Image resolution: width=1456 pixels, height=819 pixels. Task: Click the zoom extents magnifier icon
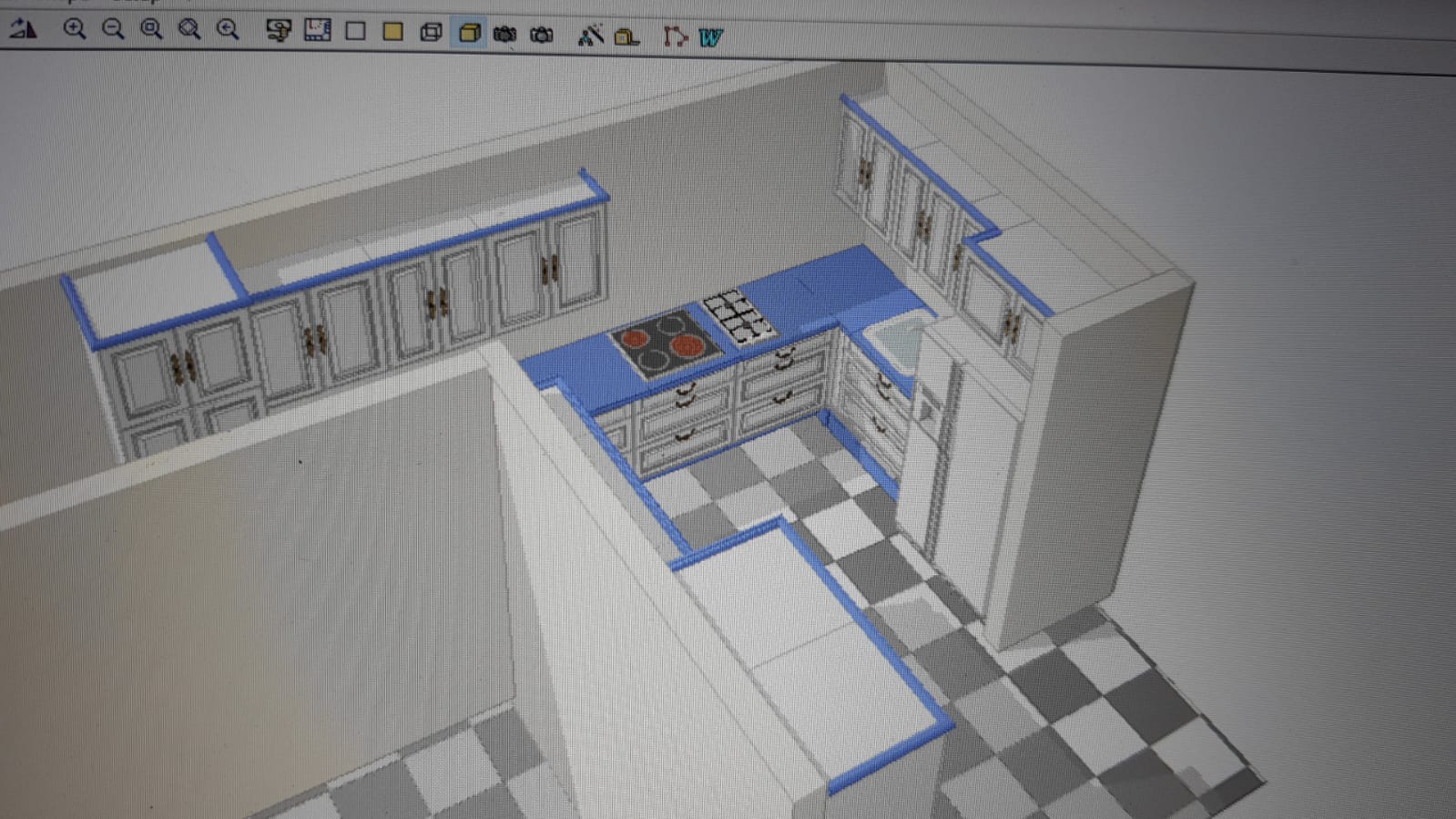(189, 29)
